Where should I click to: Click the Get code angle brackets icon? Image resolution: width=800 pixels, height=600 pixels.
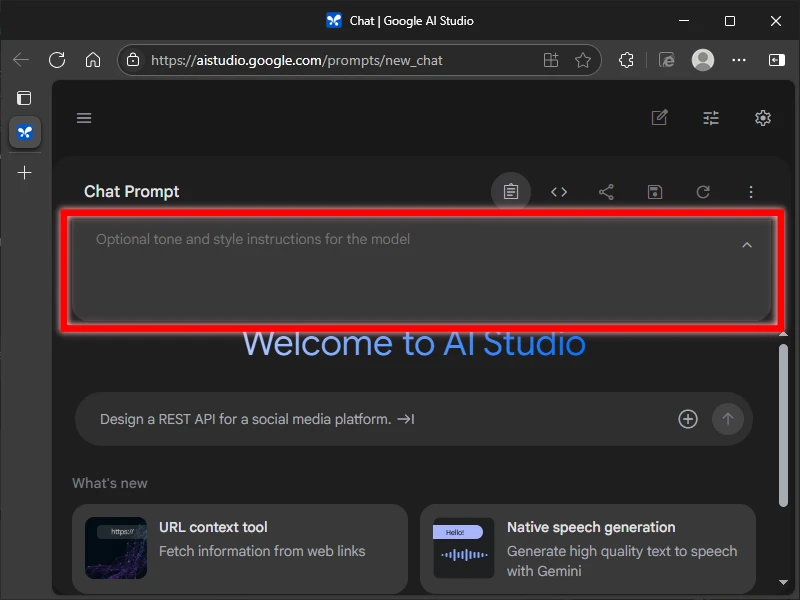pyautogui.click(x=559, y=192)
